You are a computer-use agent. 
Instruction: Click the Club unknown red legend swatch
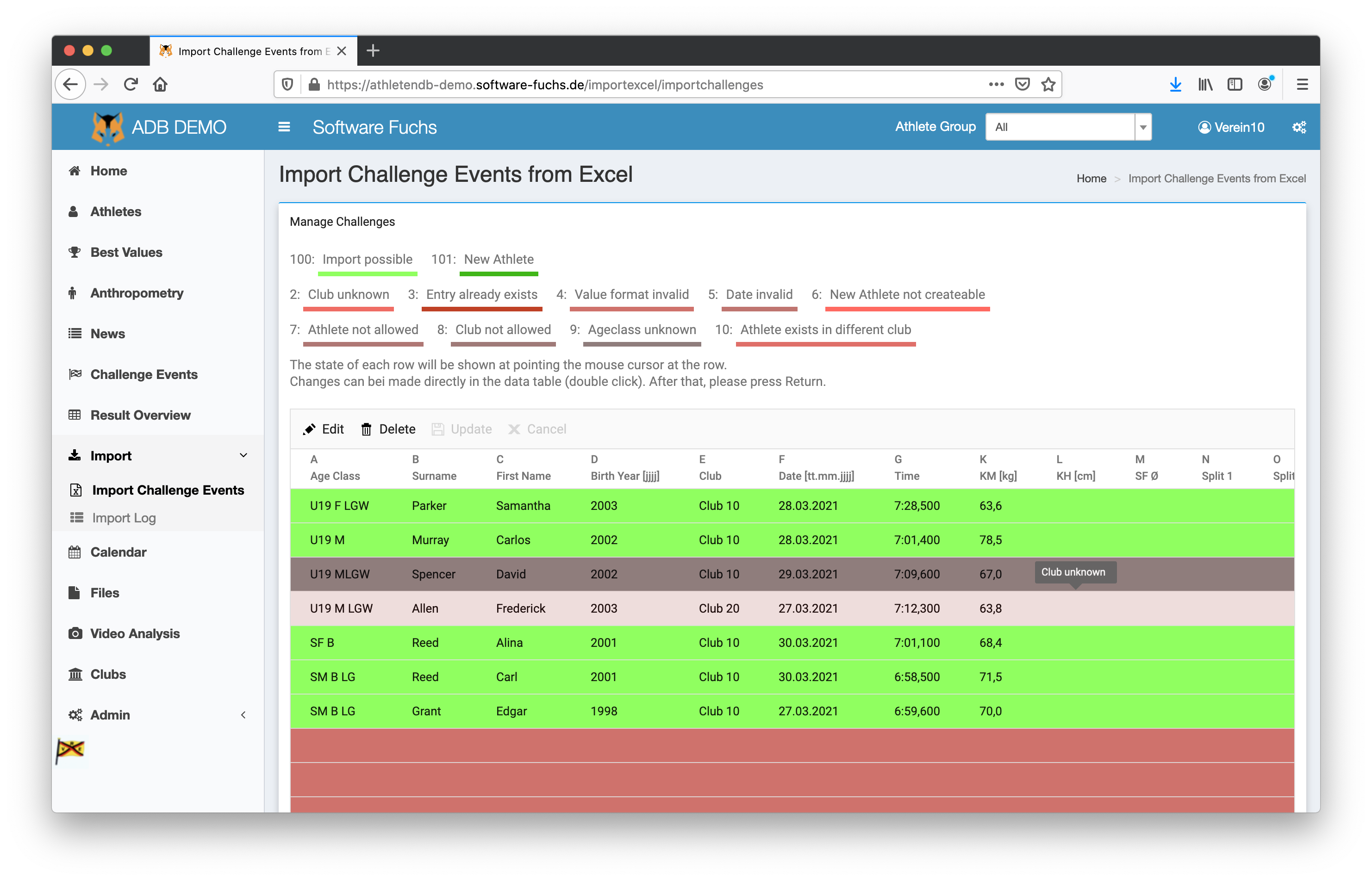click(349, 309)
